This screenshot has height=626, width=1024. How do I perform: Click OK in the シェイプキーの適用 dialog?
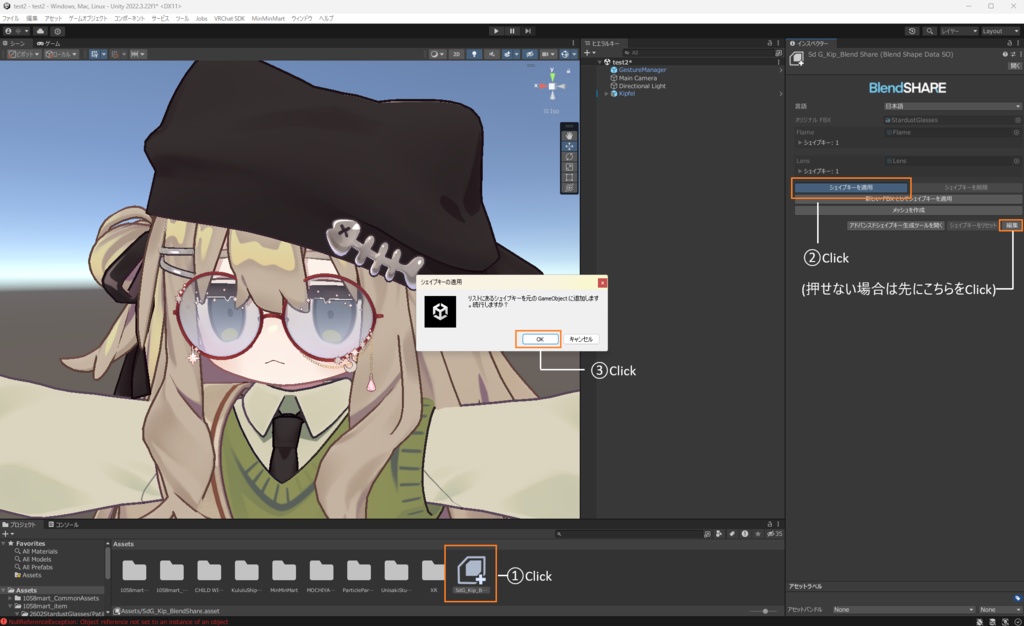[539, 339]
